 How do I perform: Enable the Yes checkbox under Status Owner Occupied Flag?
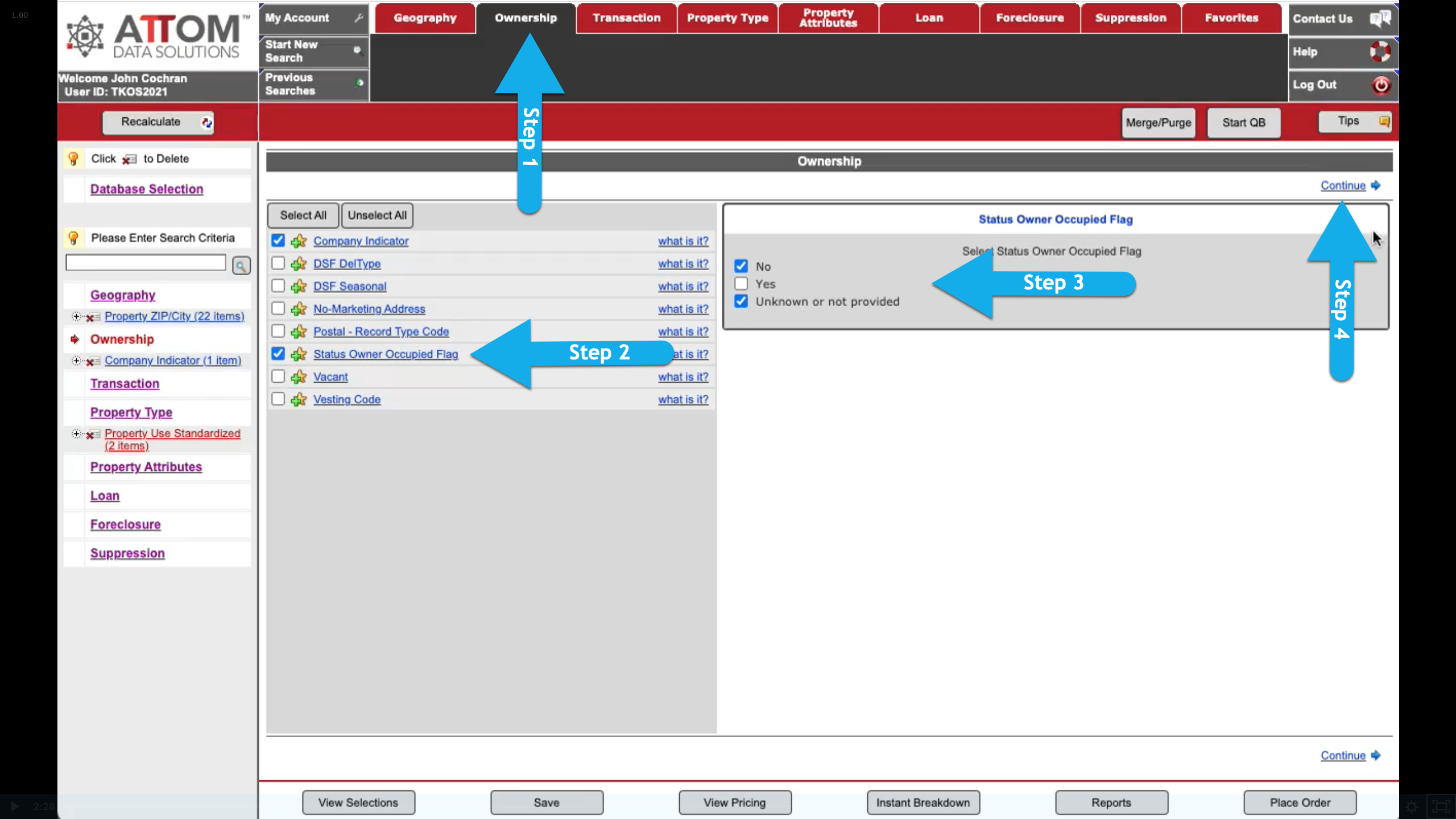[740, 283]
